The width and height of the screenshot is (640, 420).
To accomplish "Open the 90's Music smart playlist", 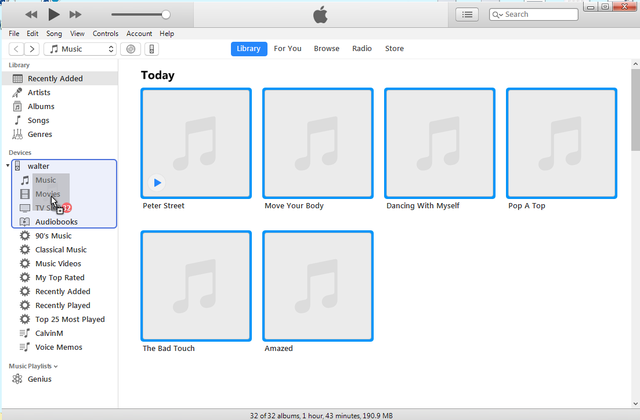I will tap(53, 236).
